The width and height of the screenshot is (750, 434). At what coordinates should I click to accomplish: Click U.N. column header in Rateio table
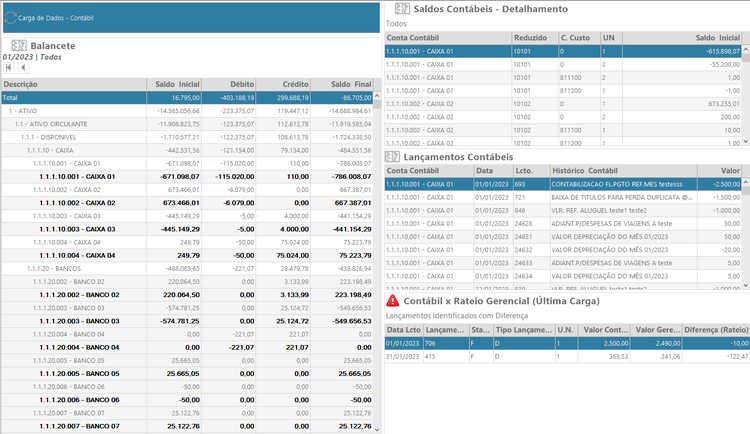[x=566, y=330]
